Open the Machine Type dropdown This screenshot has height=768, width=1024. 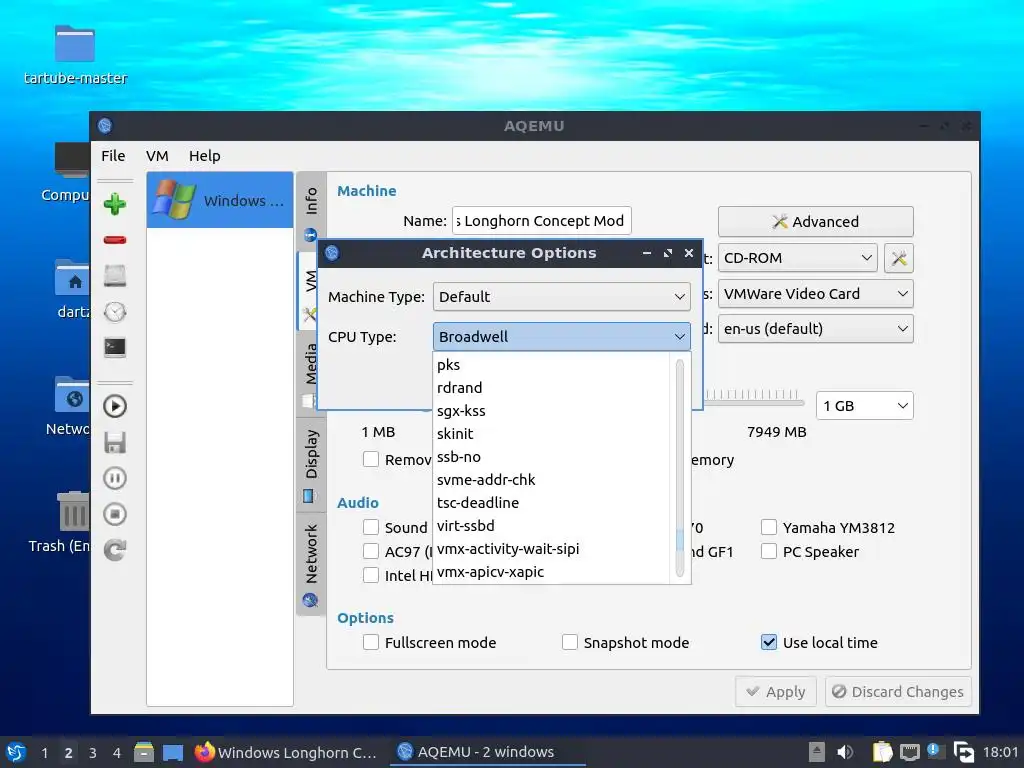pos(562,296)
